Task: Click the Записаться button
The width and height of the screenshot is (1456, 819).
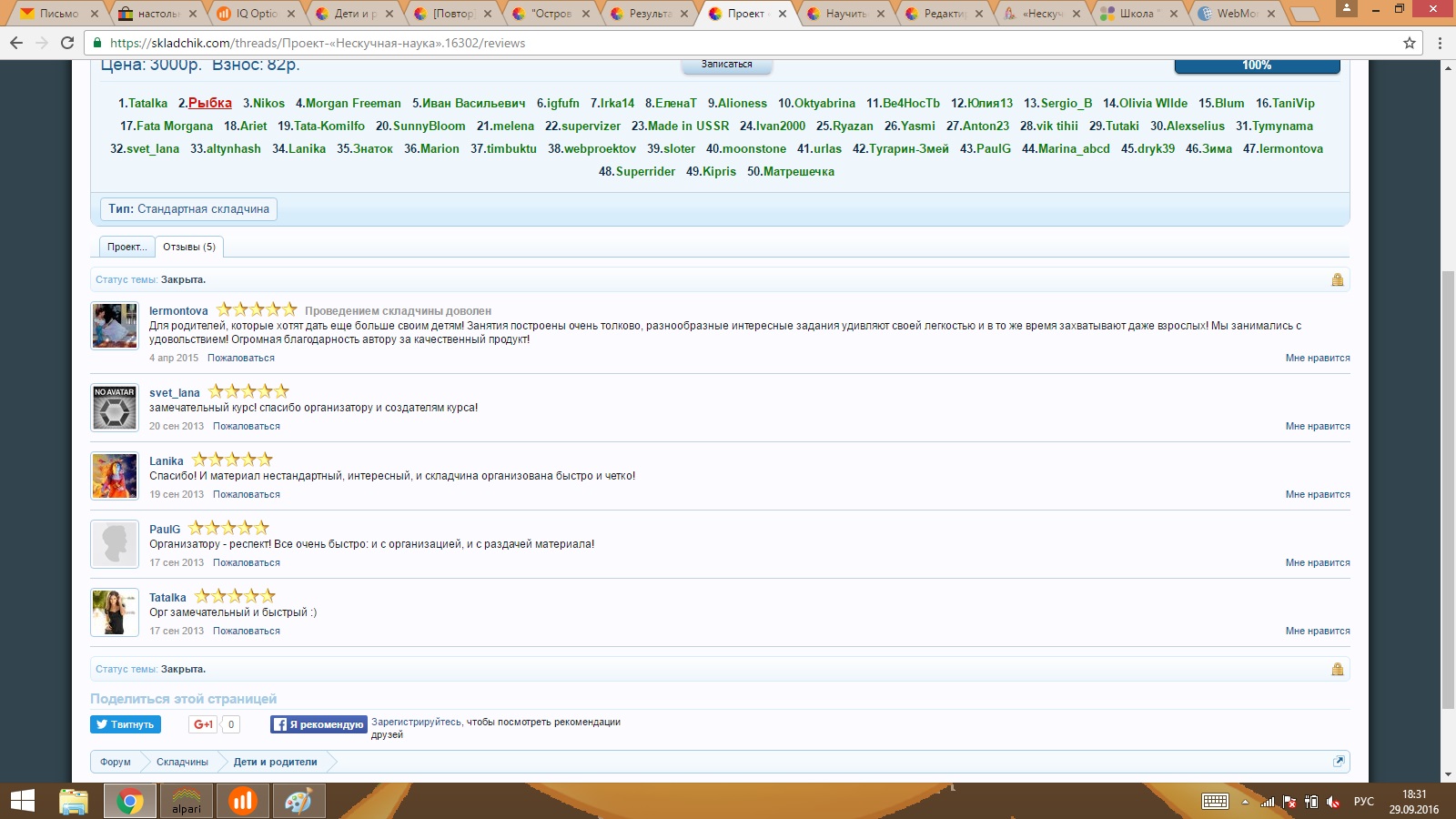Action: click(x=727, y=65)
